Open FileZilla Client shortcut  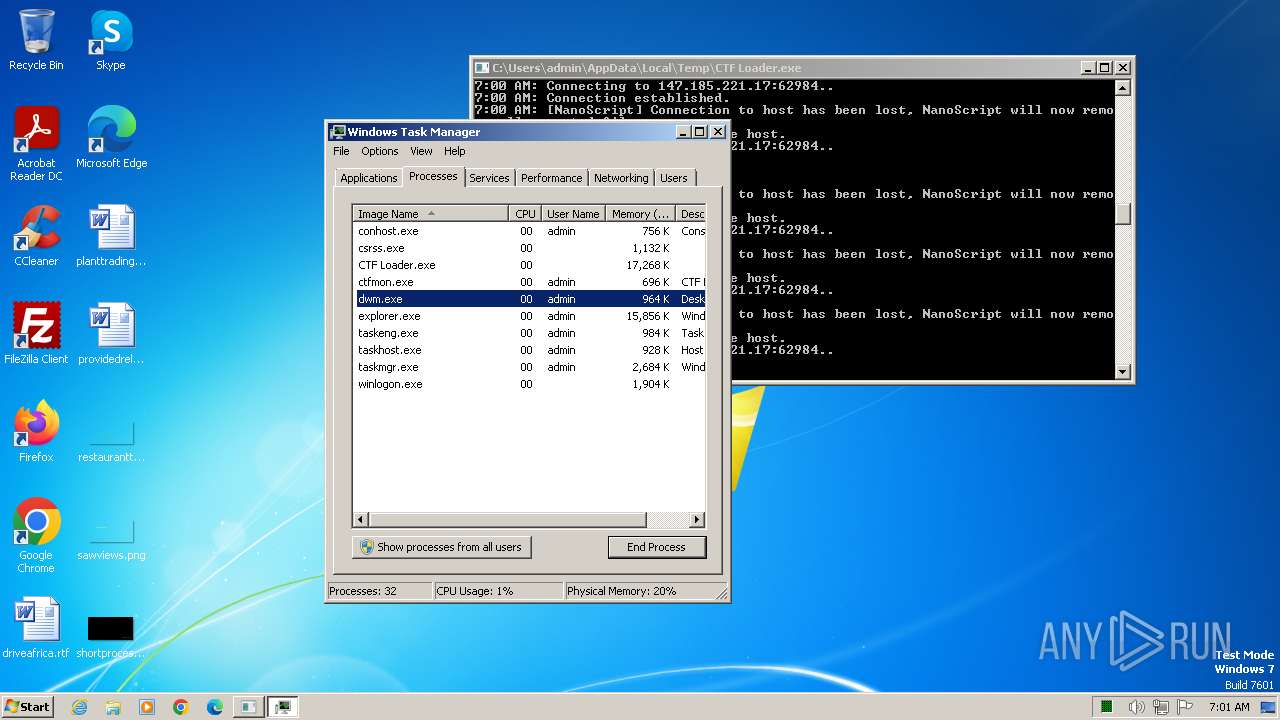[36, 334]
